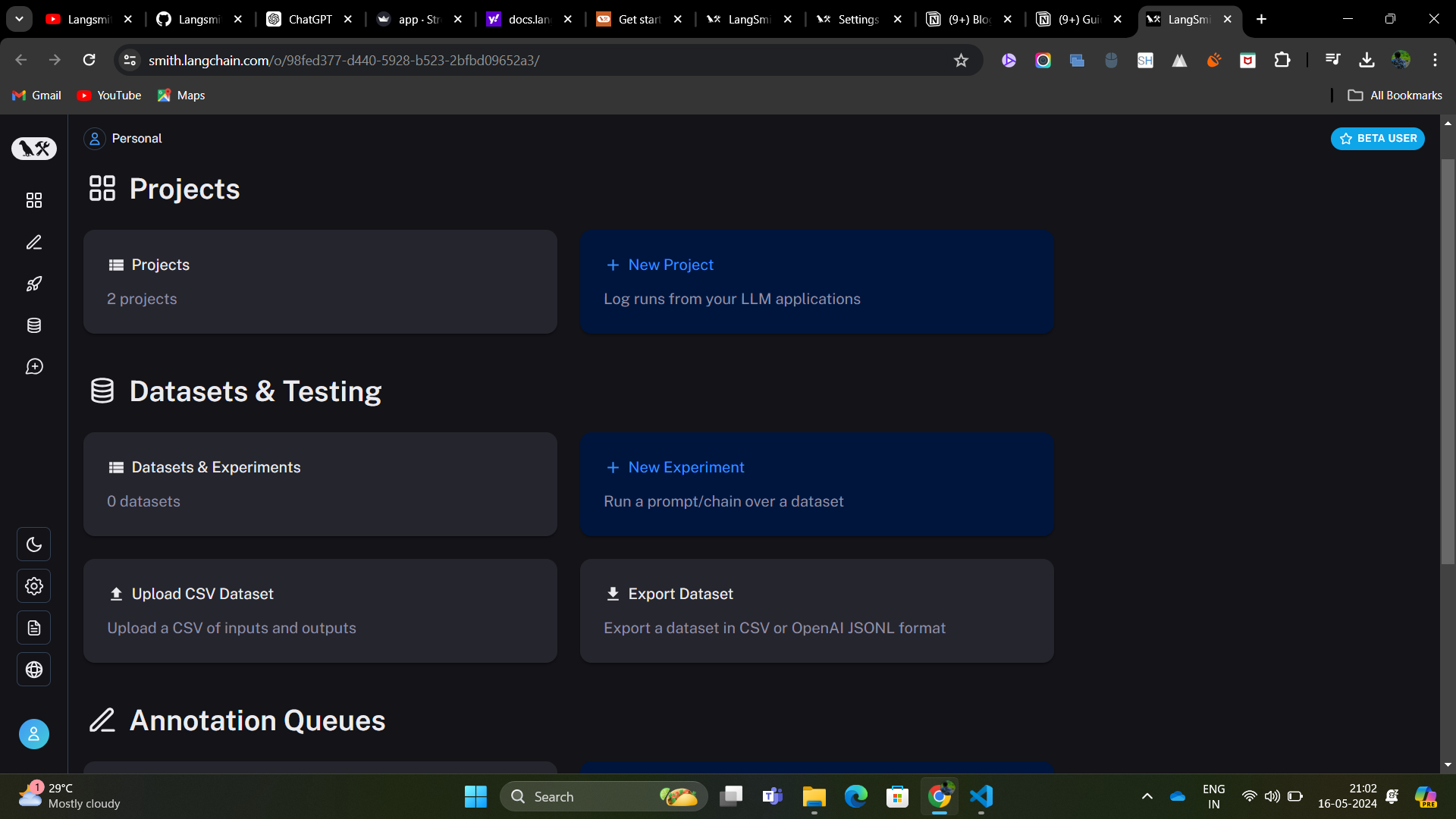Open Microsoft Edge from taskbar
Viewport: 1456px width, 819px height.
(x=856, y=796)
